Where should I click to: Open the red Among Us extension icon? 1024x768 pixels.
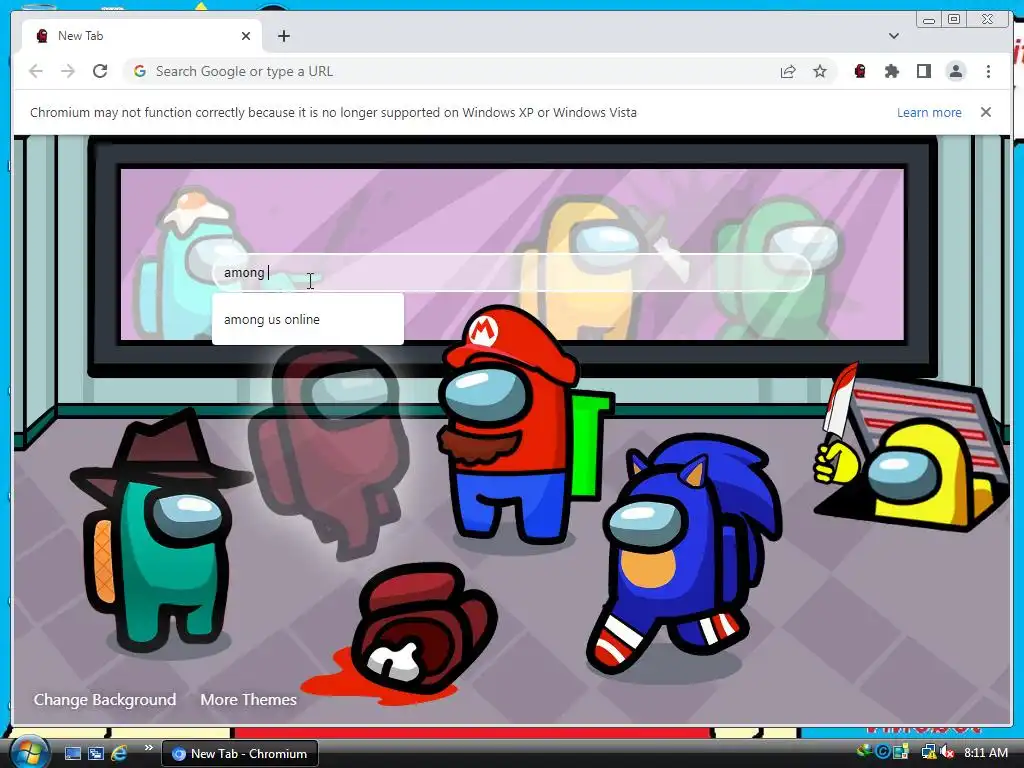tap(860, 71)
